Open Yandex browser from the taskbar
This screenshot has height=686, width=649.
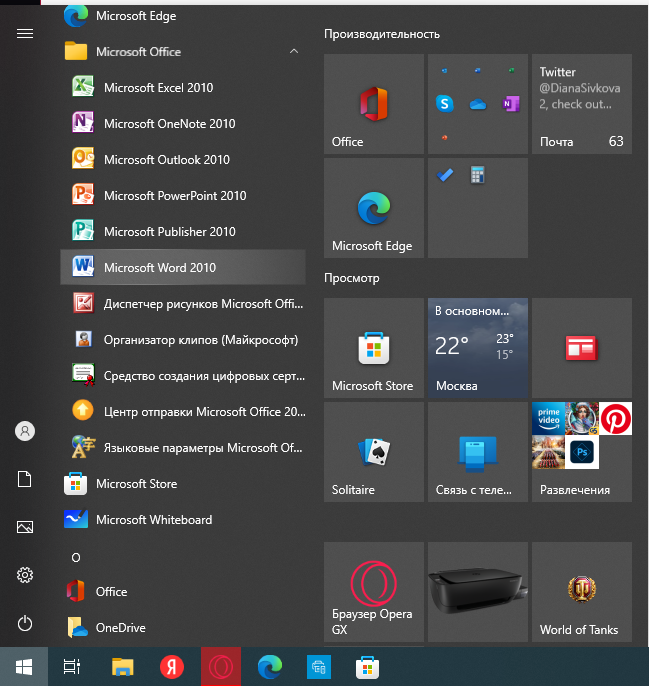(172, 667)
